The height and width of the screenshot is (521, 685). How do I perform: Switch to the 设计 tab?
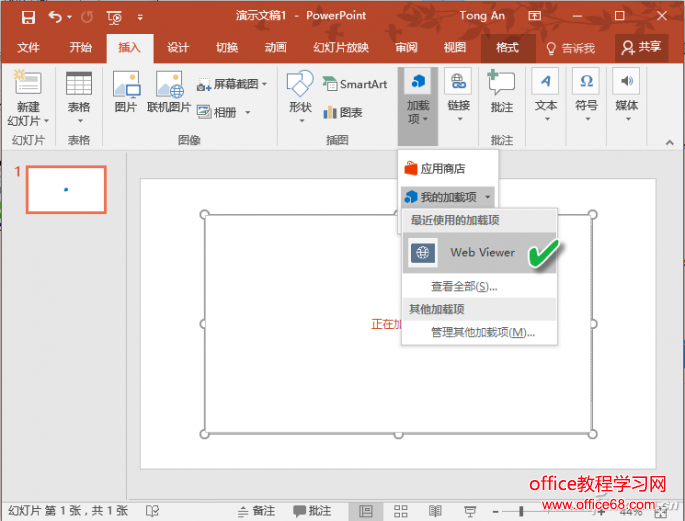tap(178, 47)
